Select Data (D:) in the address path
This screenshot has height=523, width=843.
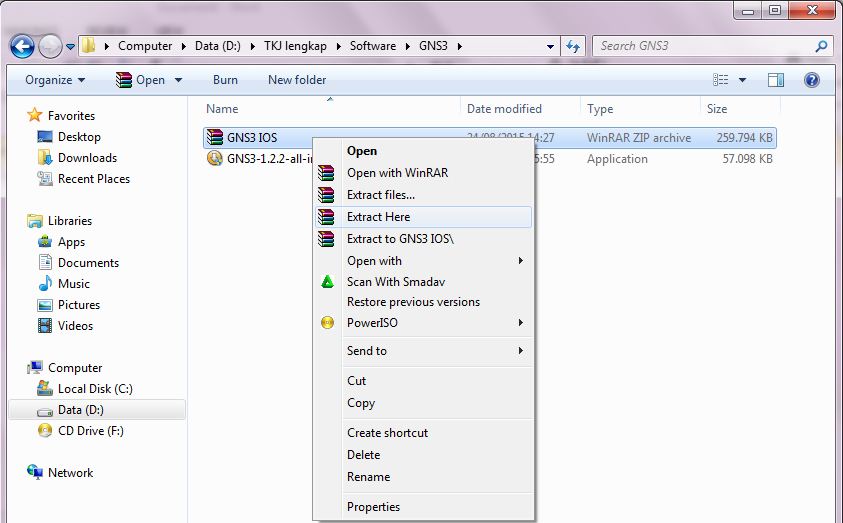click(x=218, y=46)
